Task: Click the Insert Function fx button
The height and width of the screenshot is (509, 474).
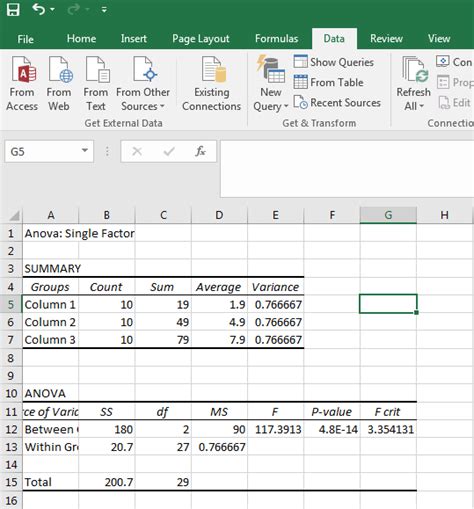Action: tap(200, 152)
